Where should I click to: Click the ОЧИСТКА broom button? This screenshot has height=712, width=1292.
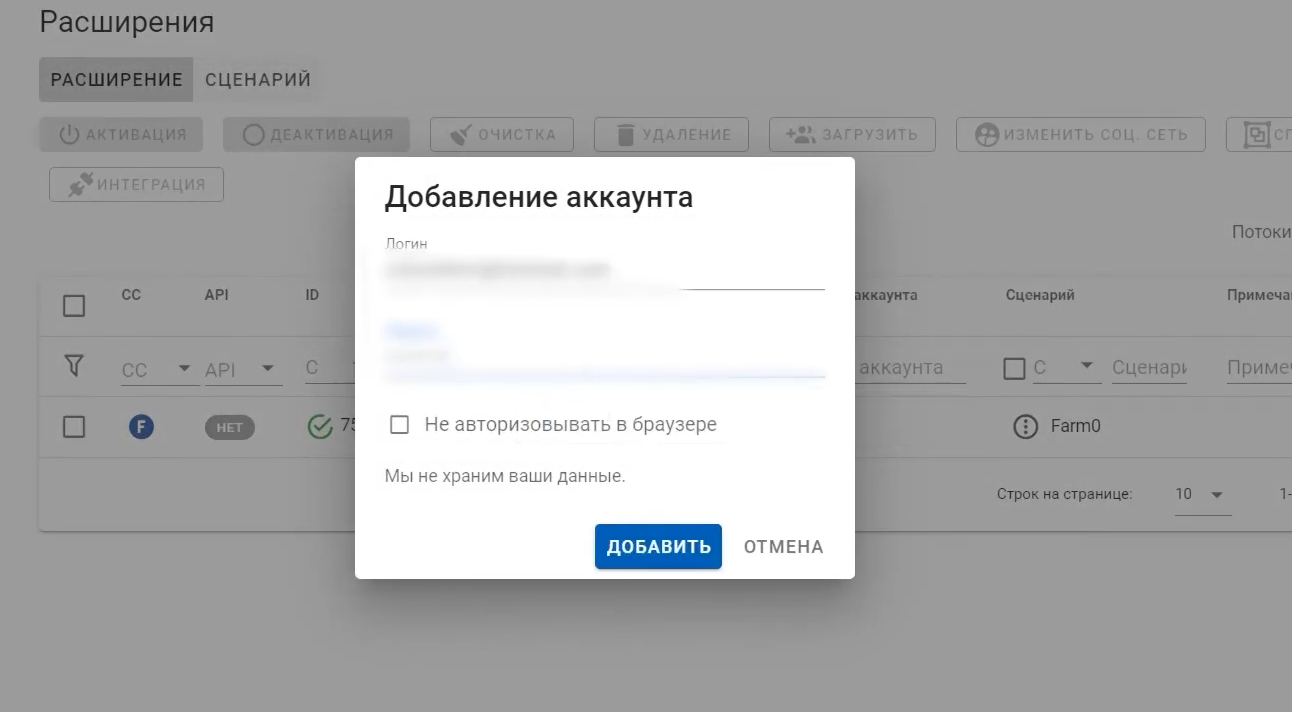tap(501, 134)
